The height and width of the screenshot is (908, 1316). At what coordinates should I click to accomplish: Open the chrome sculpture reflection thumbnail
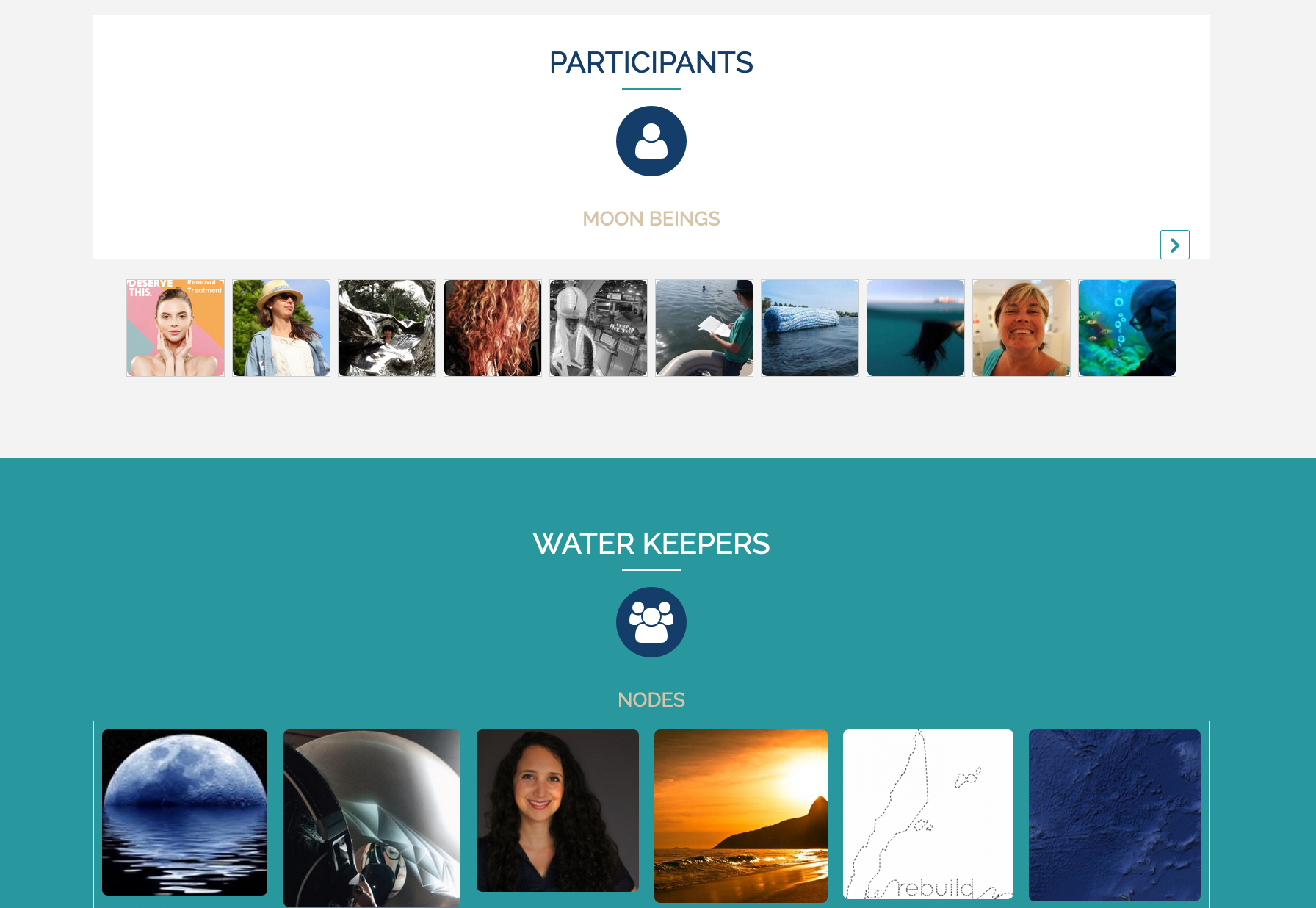[387, 328]
